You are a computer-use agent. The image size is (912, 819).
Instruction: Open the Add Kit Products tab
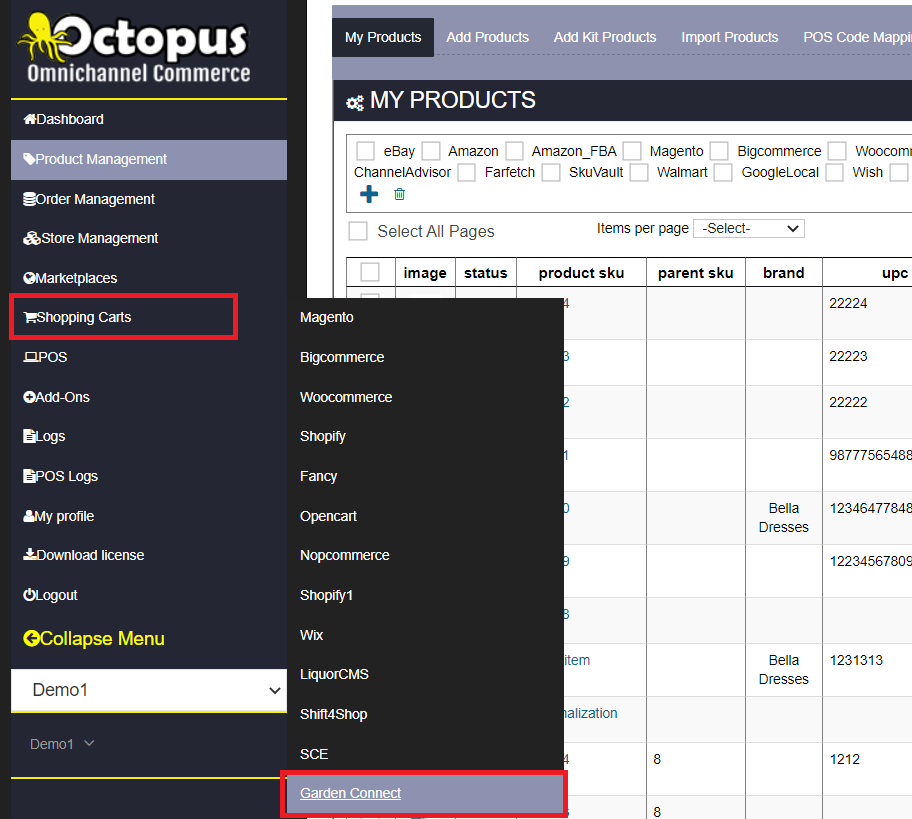pos(605,37)
